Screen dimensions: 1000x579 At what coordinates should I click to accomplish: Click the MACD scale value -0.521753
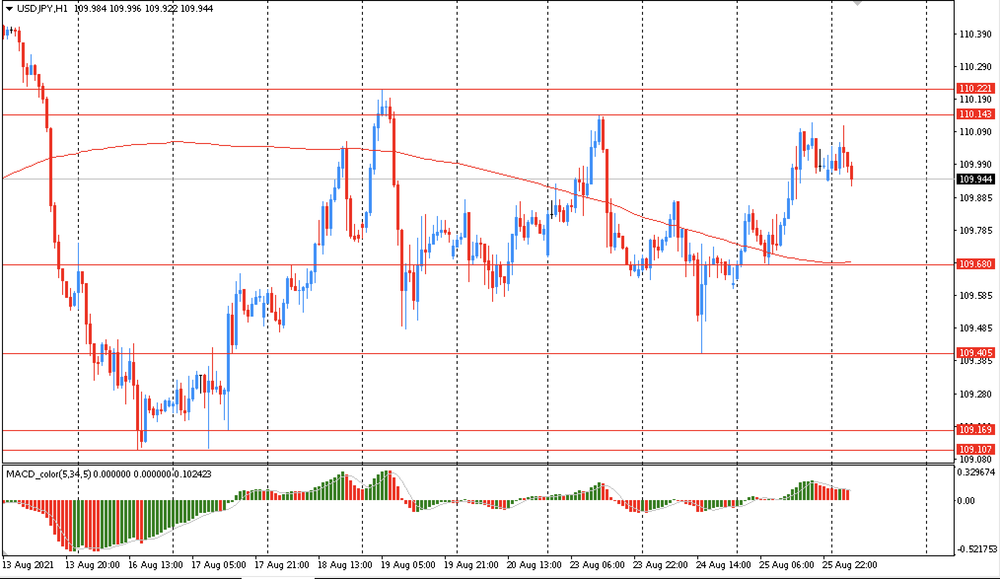click(976, 549)
